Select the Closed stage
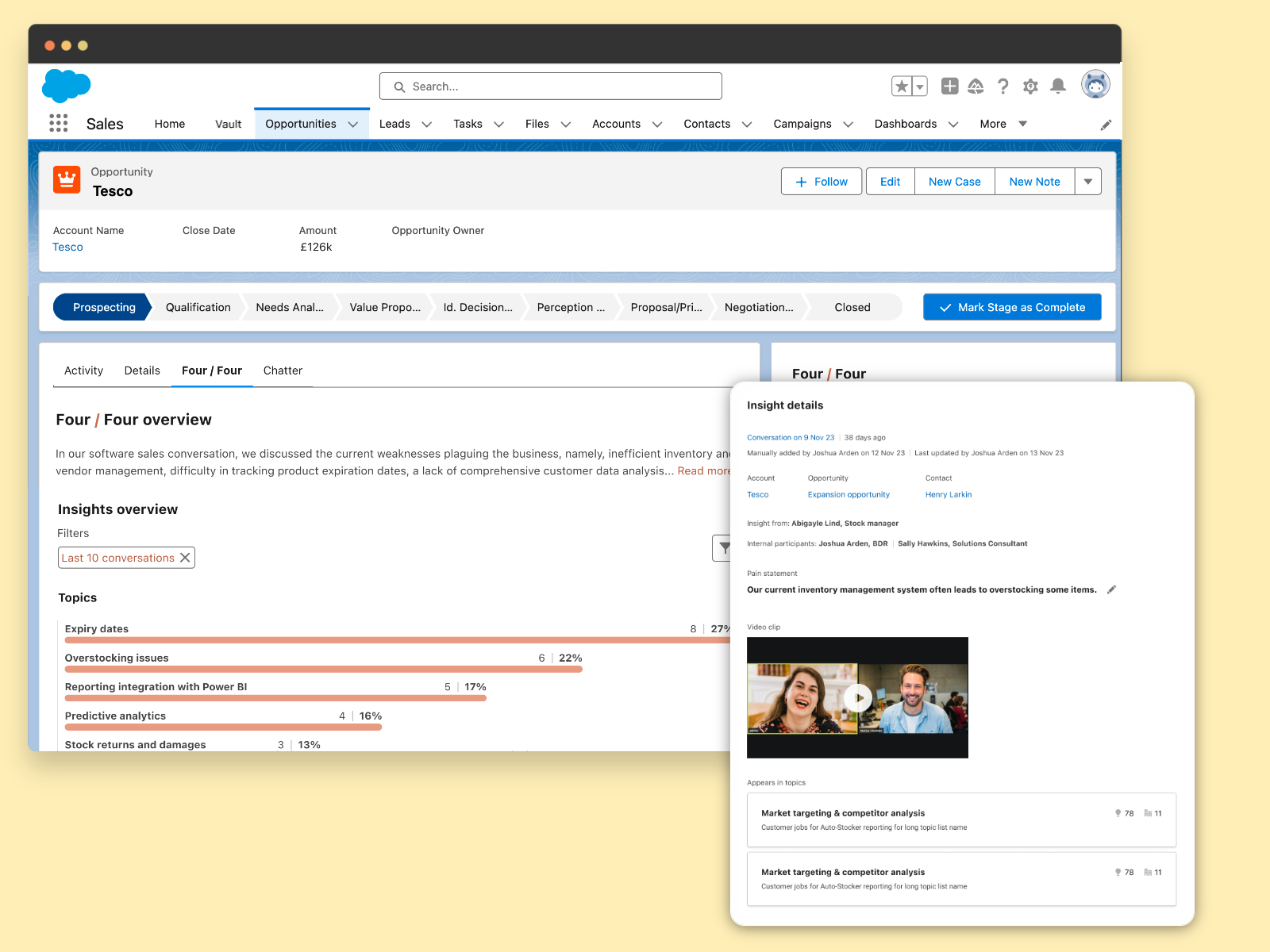 pyautogui.click(x=852, y=307)
